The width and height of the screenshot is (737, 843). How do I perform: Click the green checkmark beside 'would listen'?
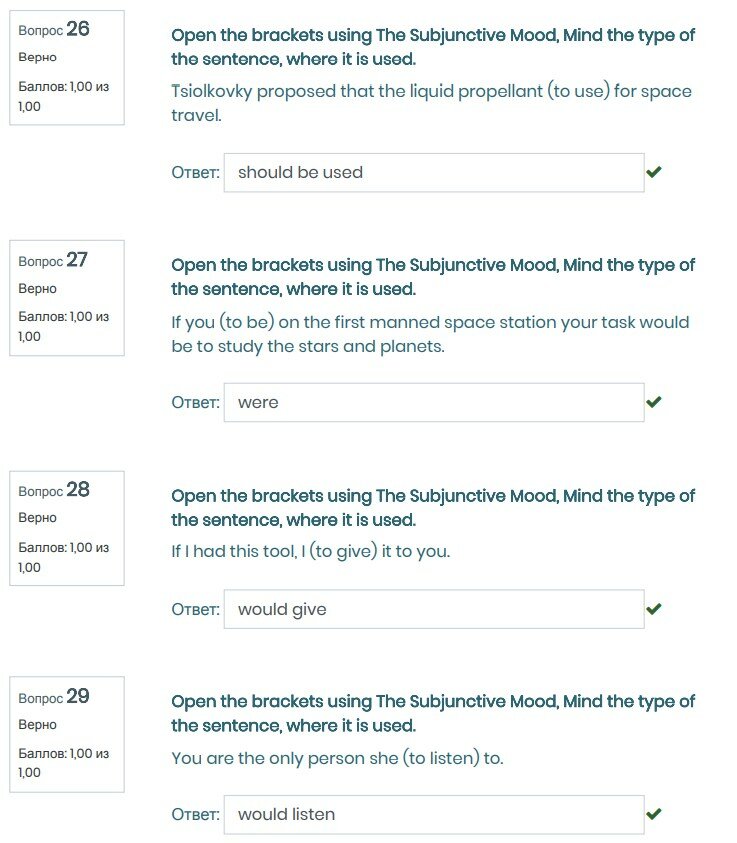point(654,814)
